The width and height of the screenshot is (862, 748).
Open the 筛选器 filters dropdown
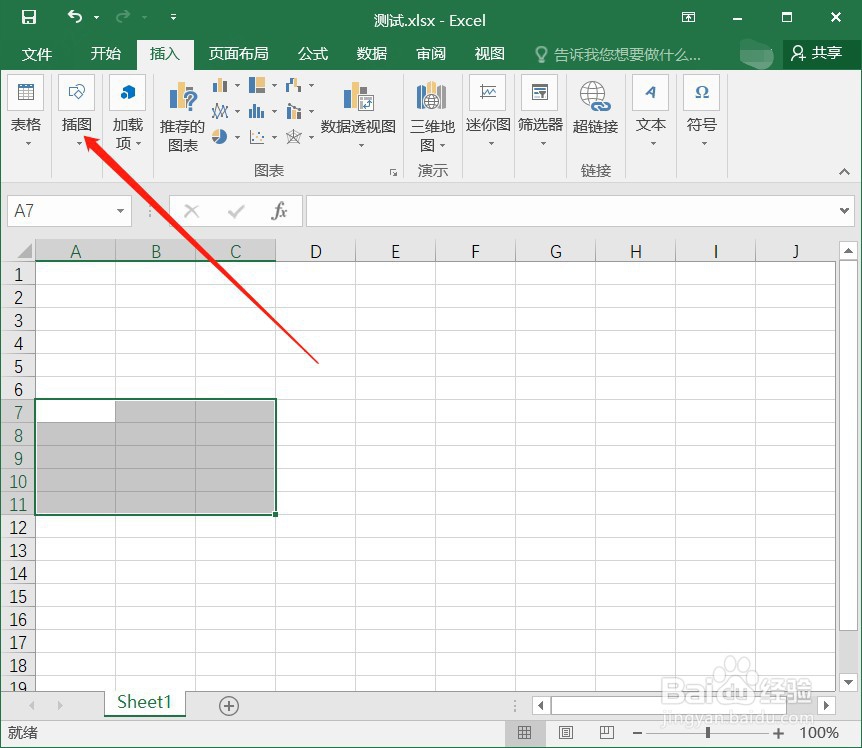(x=540, y=112)
